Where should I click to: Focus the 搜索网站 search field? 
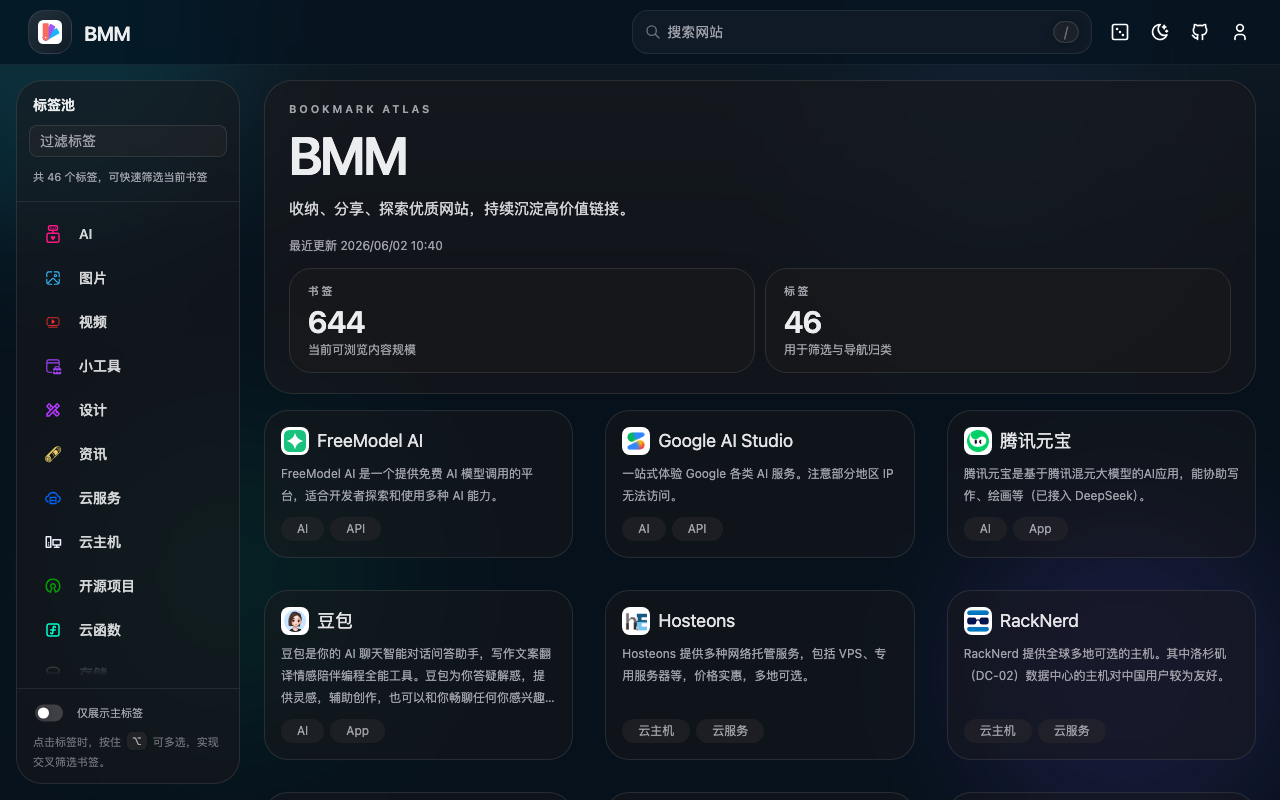[x=862, y=32]
